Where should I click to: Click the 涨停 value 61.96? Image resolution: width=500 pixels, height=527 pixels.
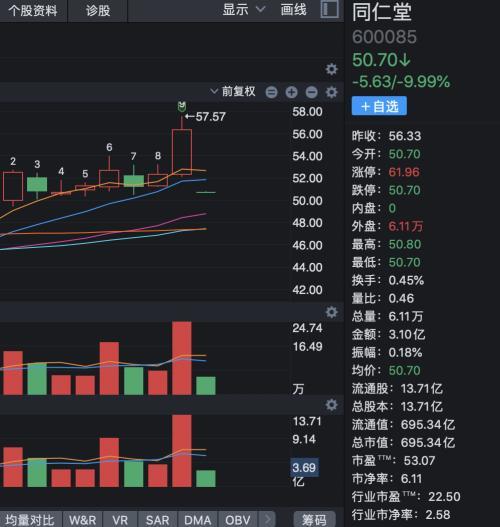click(404, 172)
